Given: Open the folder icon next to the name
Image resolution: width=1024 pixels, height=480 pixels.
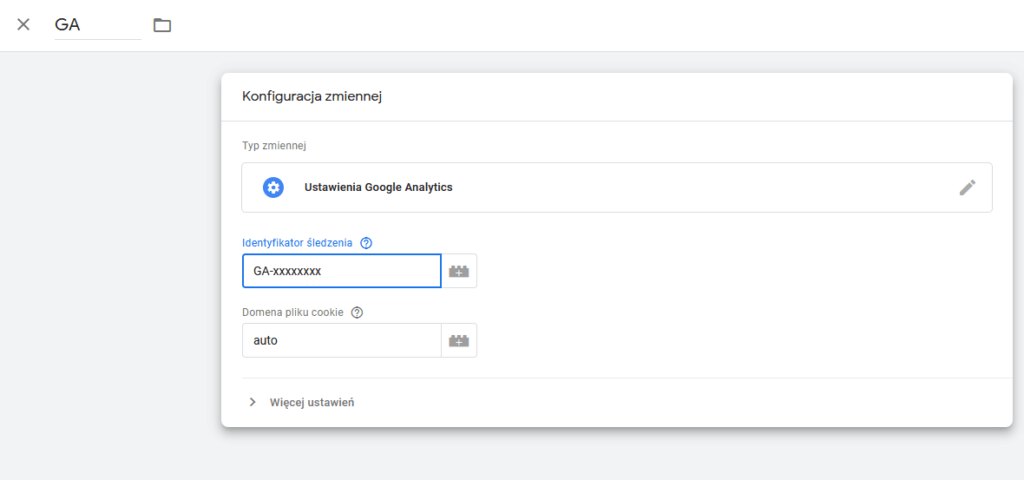Looking at the screenshot, I should pyautogui.click(x=162, y=25).
